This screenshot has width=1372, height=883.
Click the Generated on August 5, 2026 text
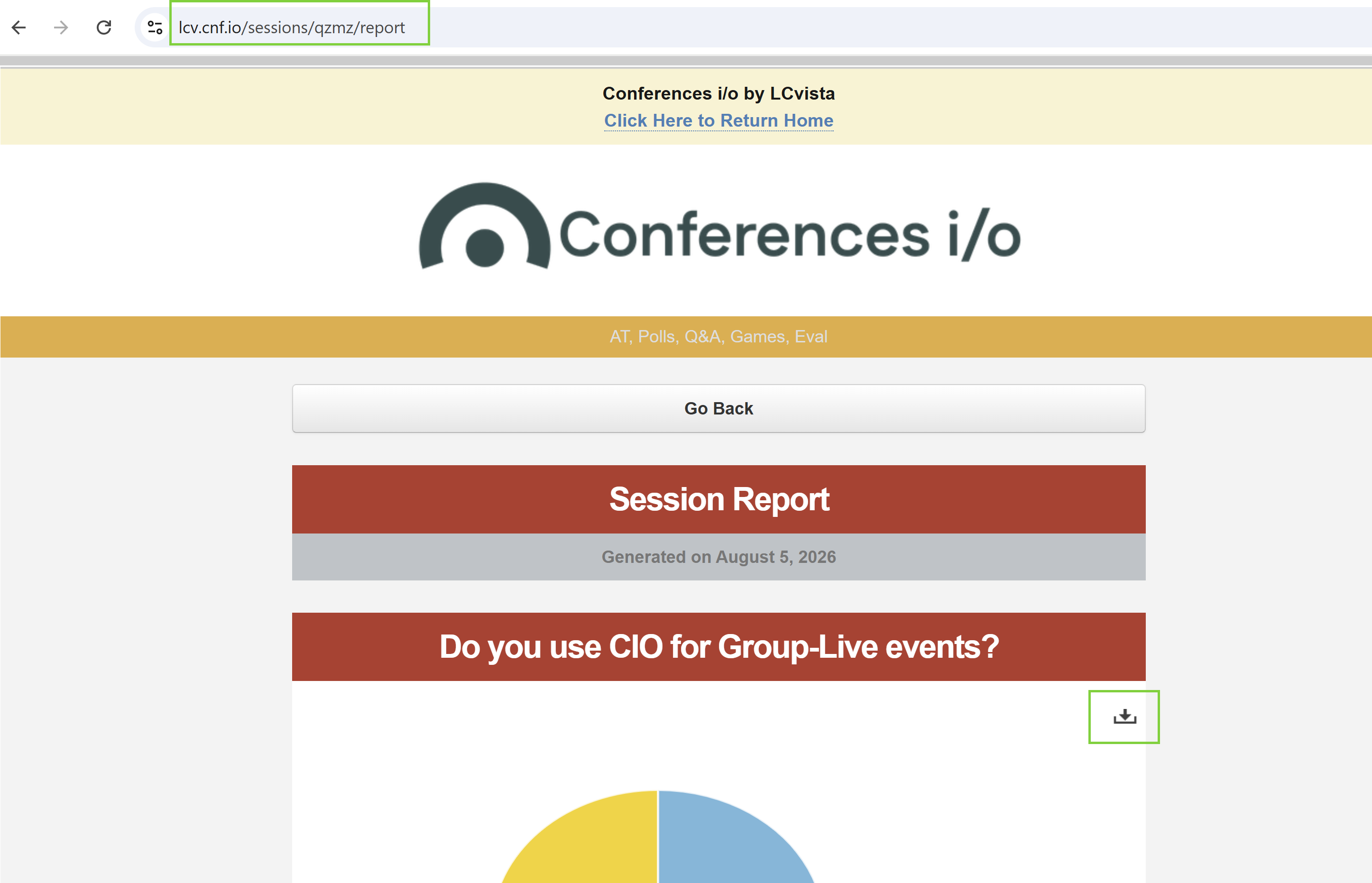pyautogui.click(x=718, y=557)
